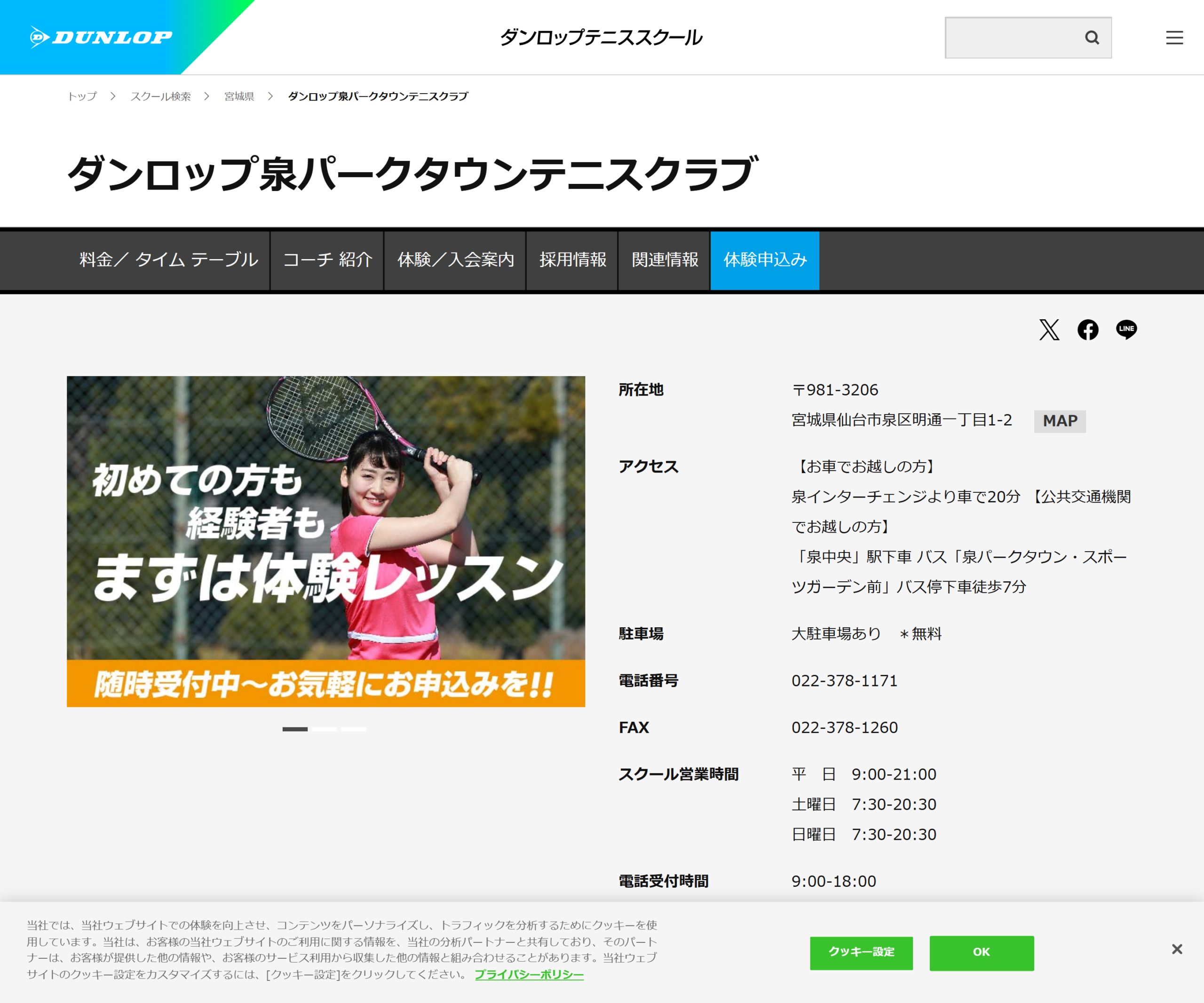1204x1003 pixels.
Task: Click postal code 〒981-3206
Action: click(835, 390)
